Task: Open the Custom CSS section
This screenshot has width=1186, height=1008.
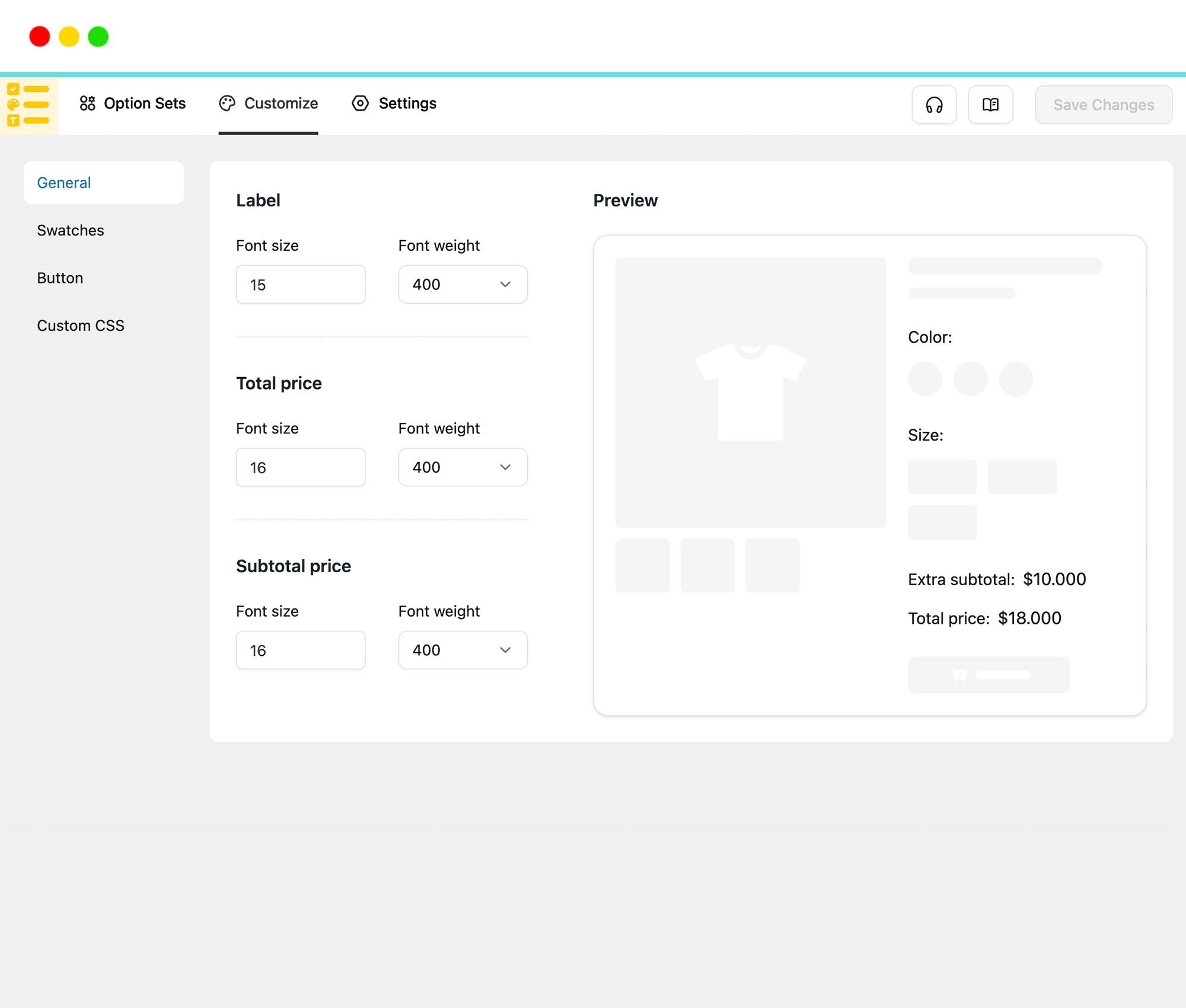Action: tap(81, 326)
